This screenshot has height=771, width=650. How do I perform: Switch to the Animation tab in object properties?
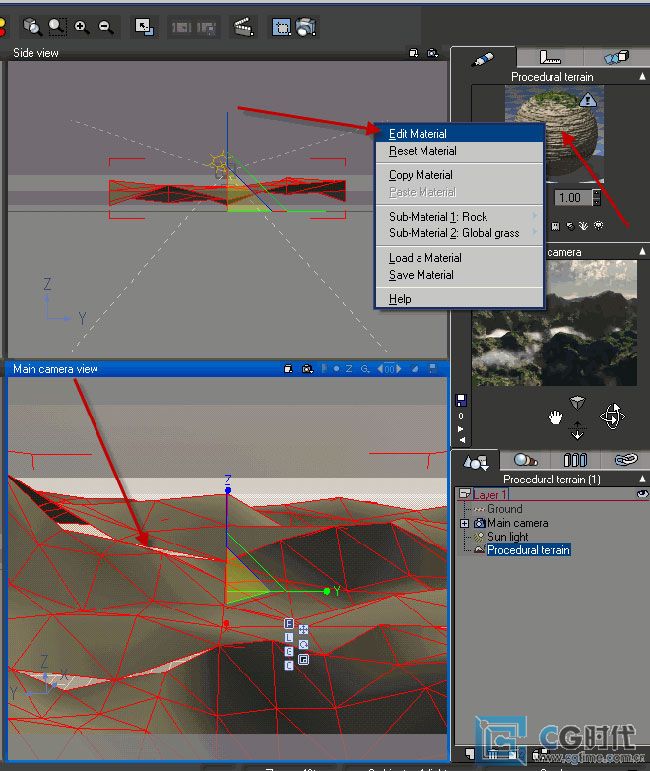(x=616, y=58)
